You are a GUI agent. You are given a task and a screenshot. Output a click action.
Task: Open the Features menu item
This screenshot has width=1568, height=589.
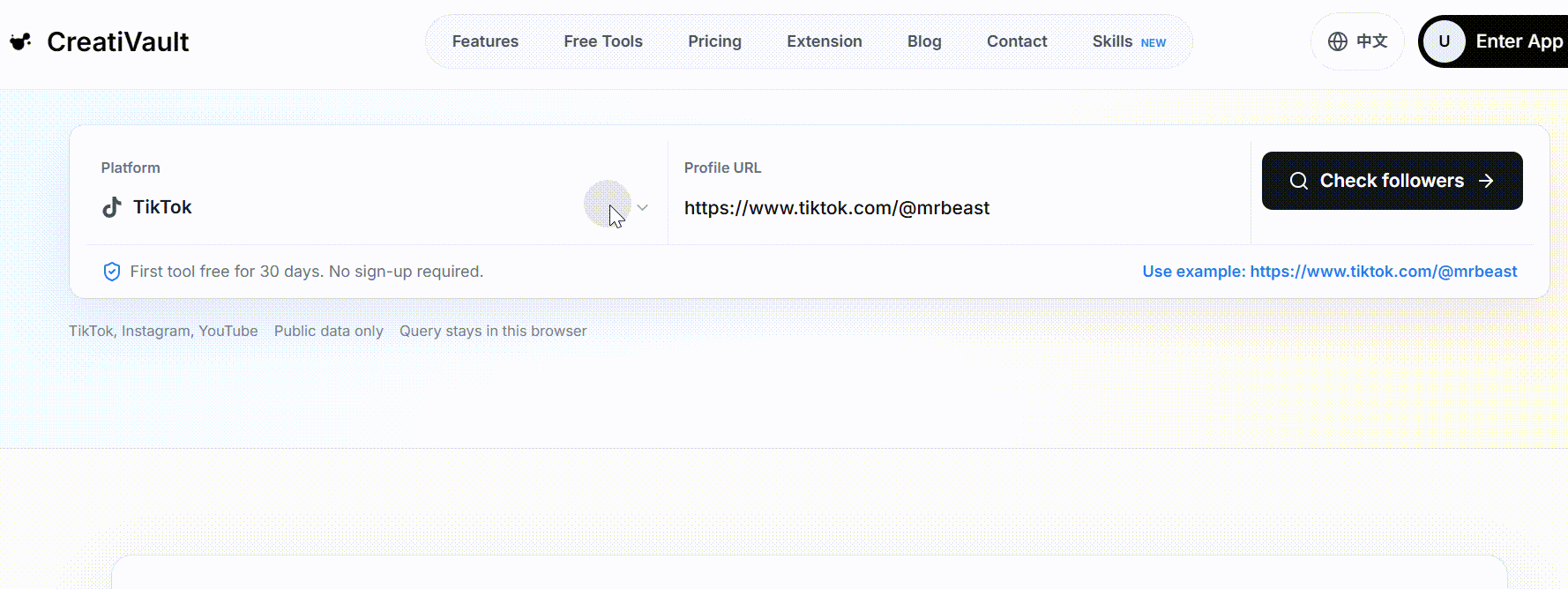point(485,41)
